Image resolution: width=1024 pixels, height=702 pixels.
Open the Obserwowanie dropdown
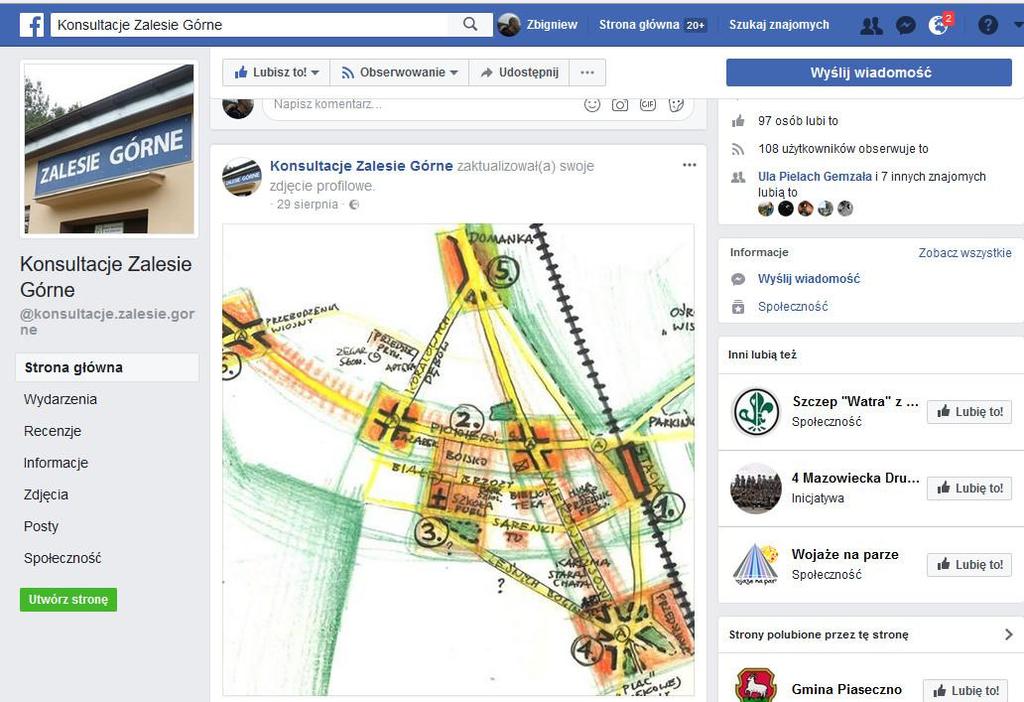click(x=400, y=72)
